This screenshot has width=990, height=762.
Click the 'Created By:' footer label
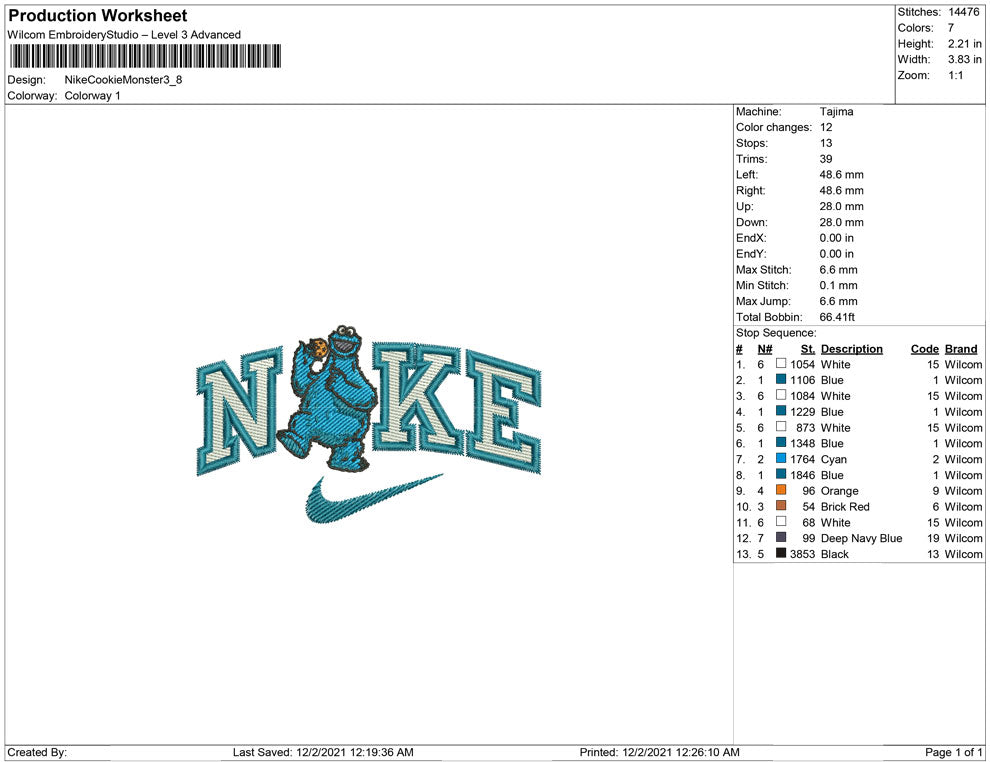point(37,752)
